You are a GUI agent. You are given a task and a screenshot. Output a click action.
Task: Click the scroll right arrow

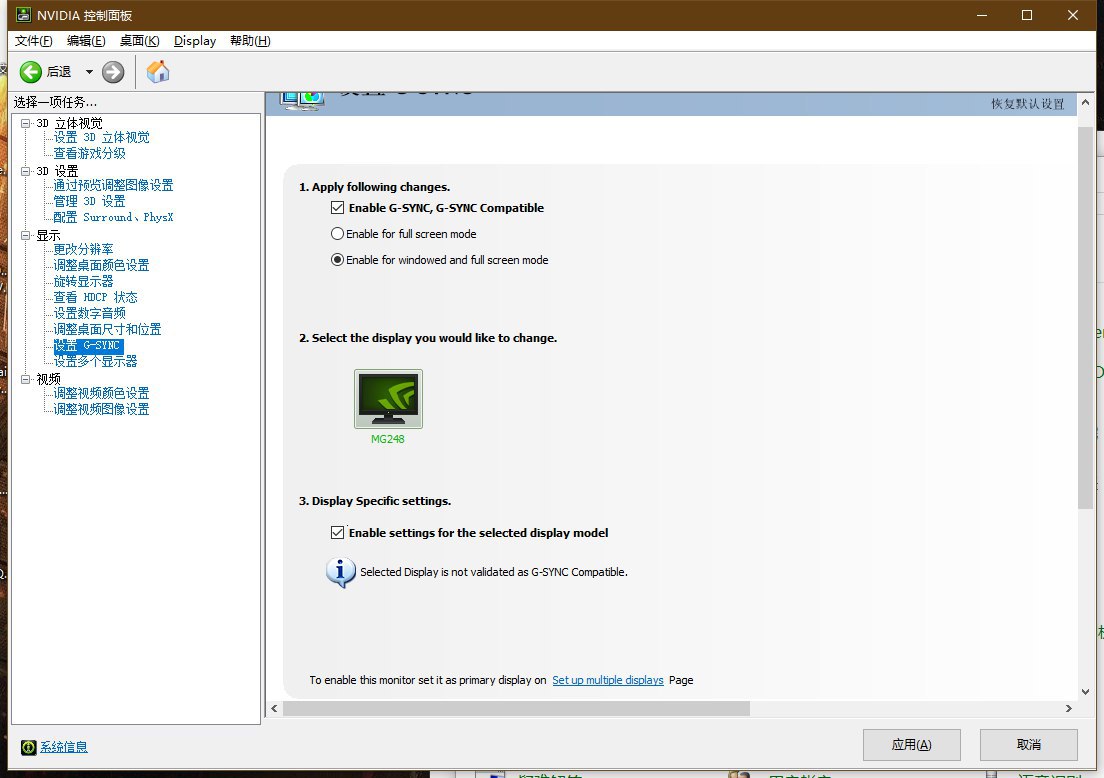coord(1068,708)
